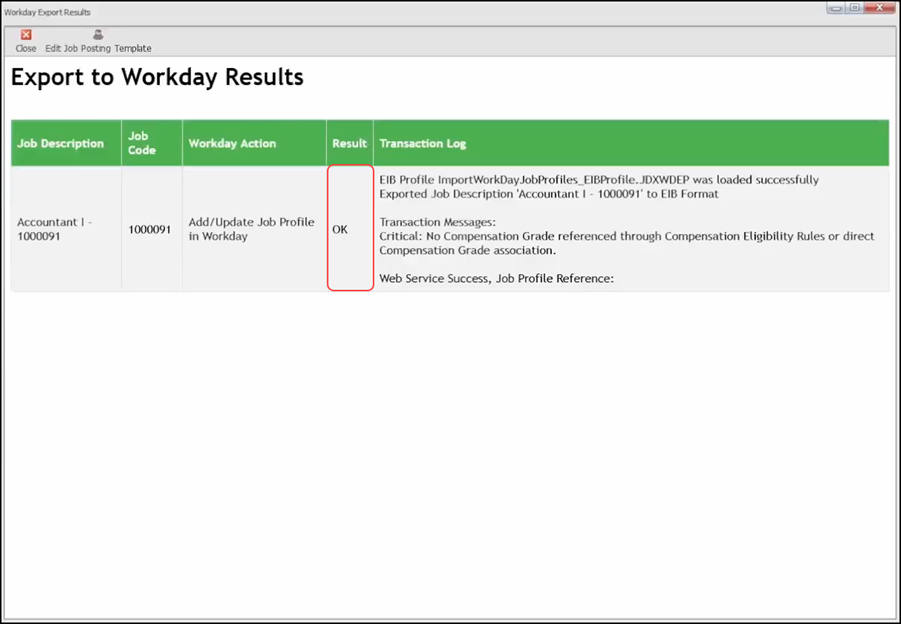901x624 pixels.
Task: Click the 1000091 job code cell
Action: point(149,230)
